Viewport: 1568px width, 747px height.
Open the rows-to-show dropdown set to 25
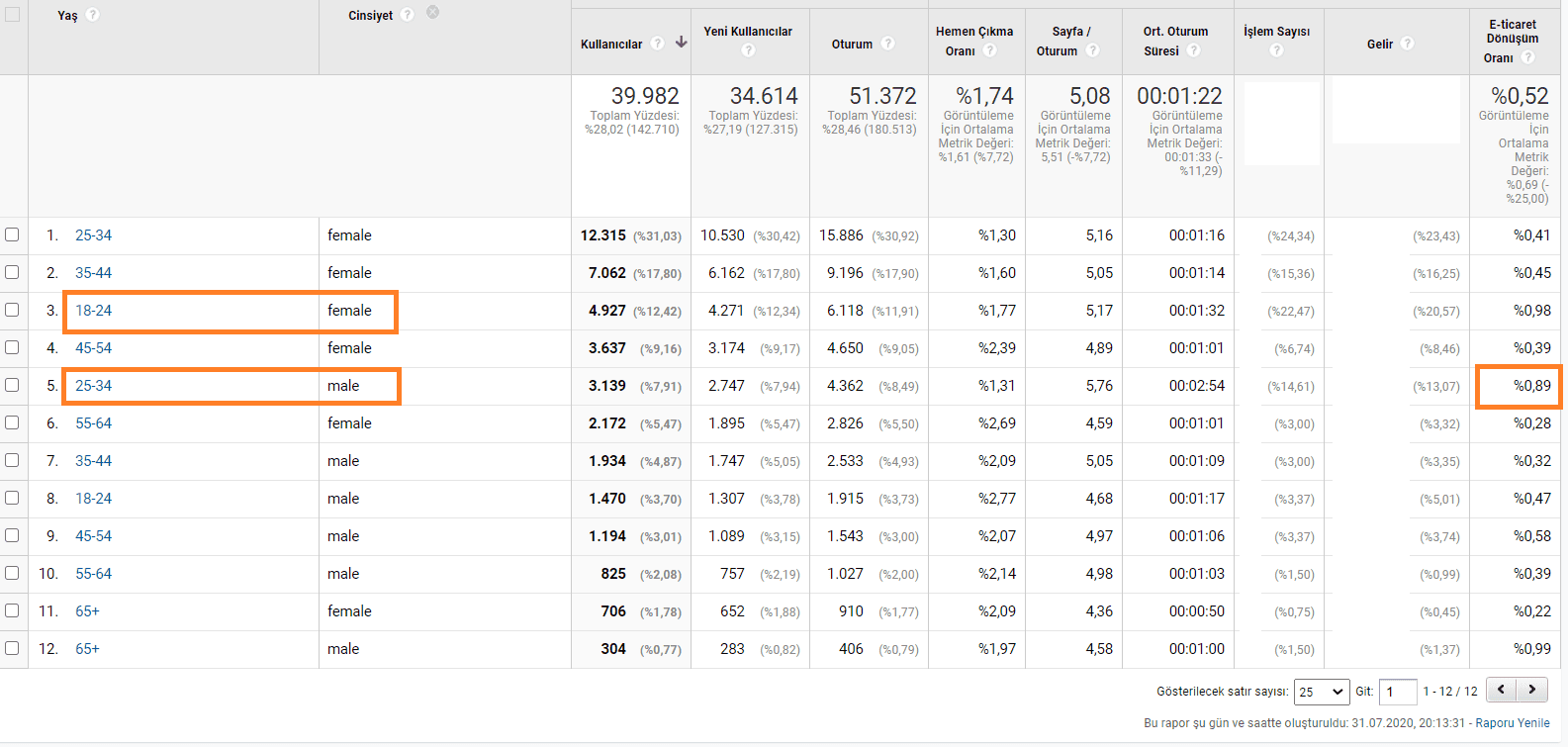click(x=1322, y=692)
